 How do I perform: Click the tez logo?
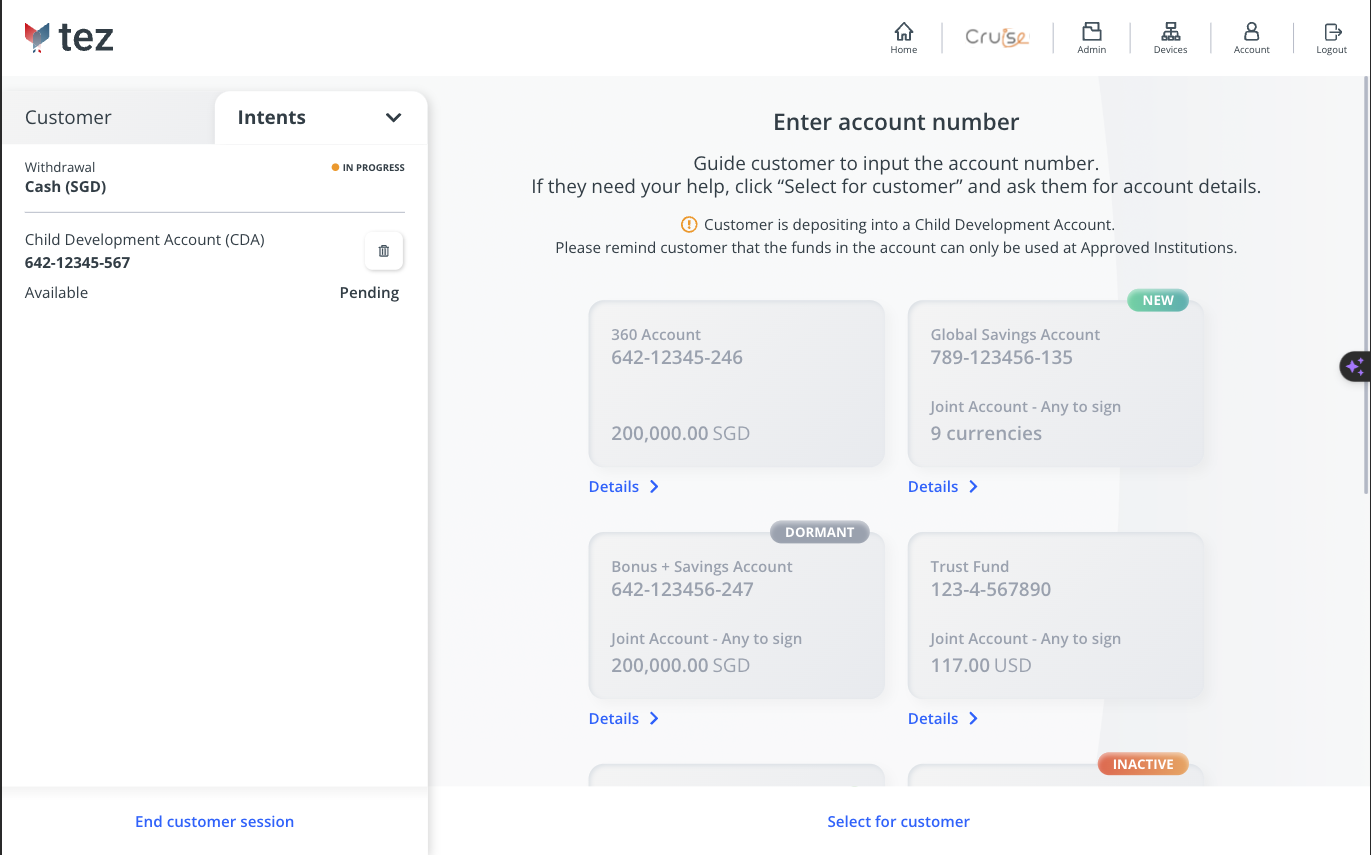pos(69,38)
